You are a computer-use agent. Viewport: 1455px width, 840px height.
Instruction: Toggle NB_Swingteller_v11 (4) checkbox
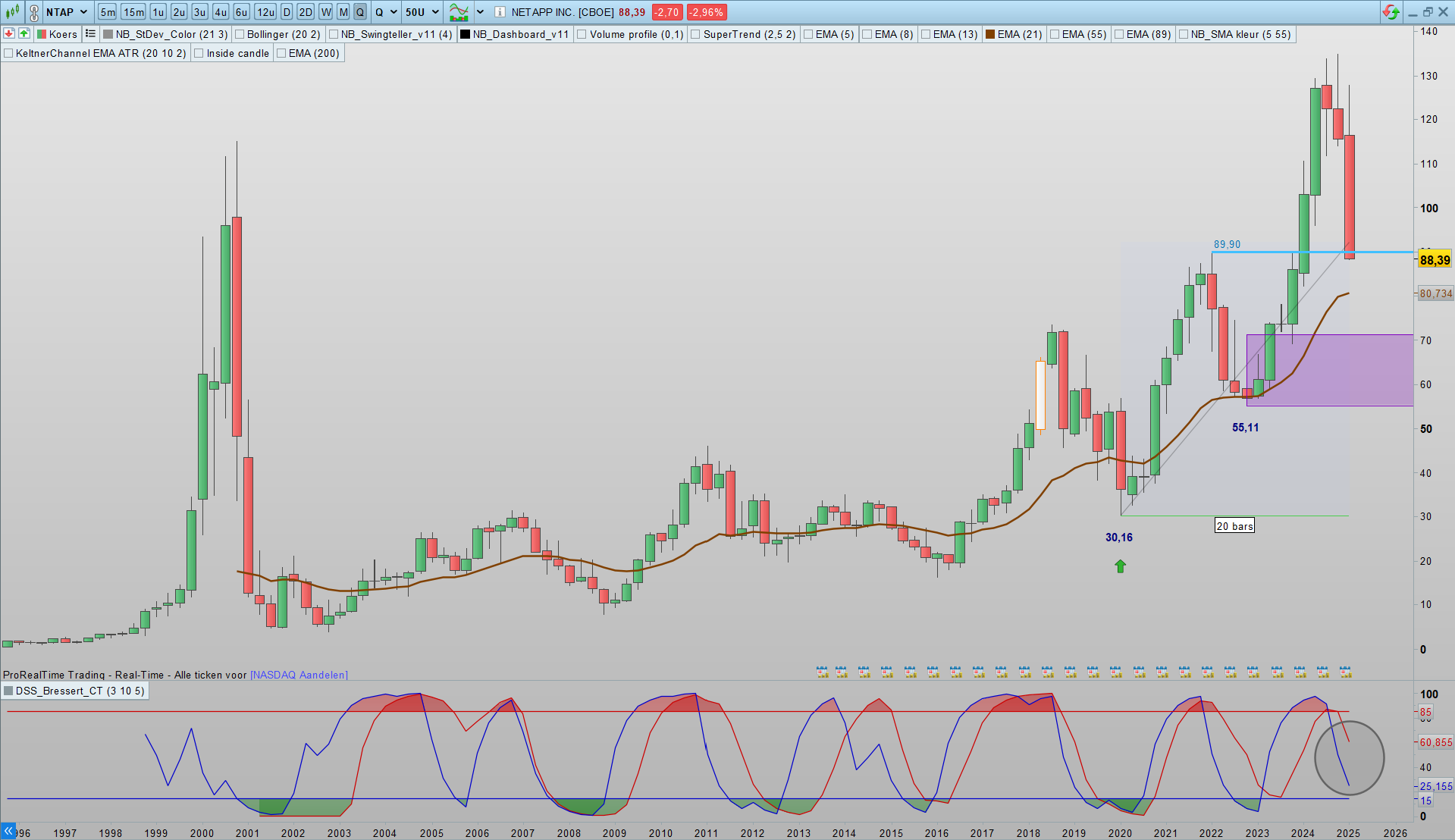[x=334, y=34]
